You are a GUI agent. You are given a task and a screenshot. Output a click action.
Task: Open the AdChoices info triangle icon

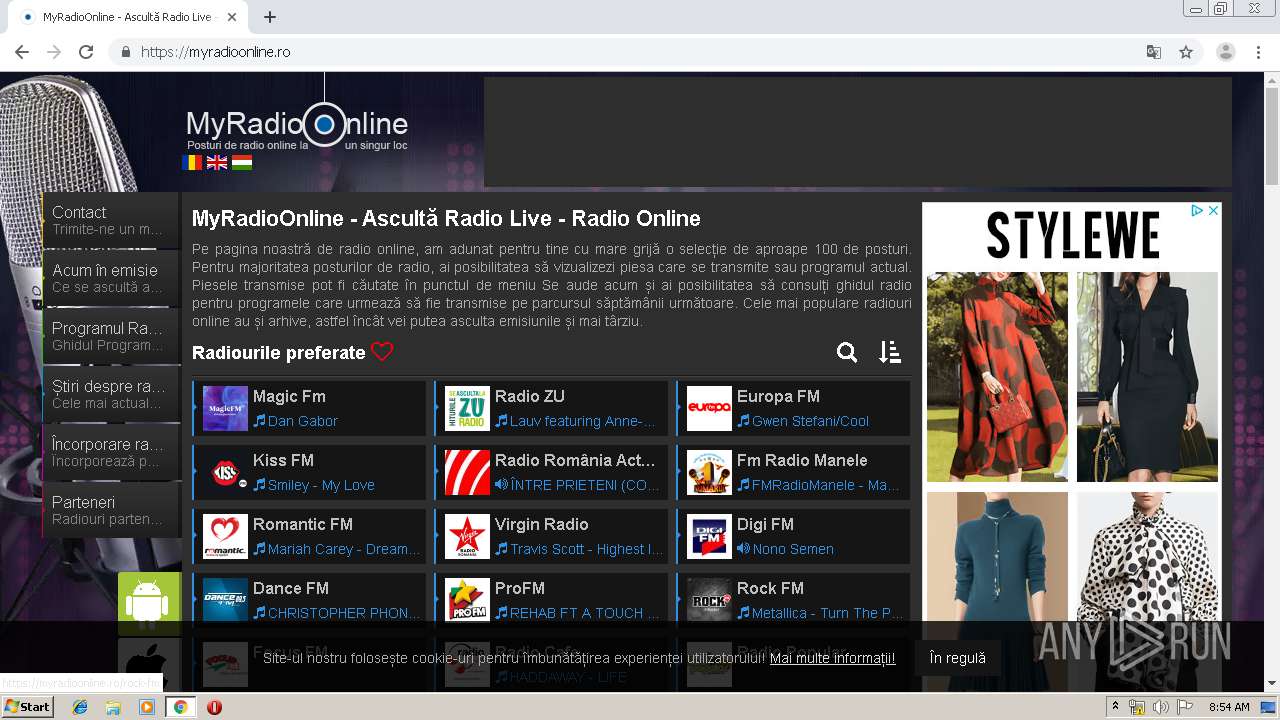click(x=1197, y=211)
